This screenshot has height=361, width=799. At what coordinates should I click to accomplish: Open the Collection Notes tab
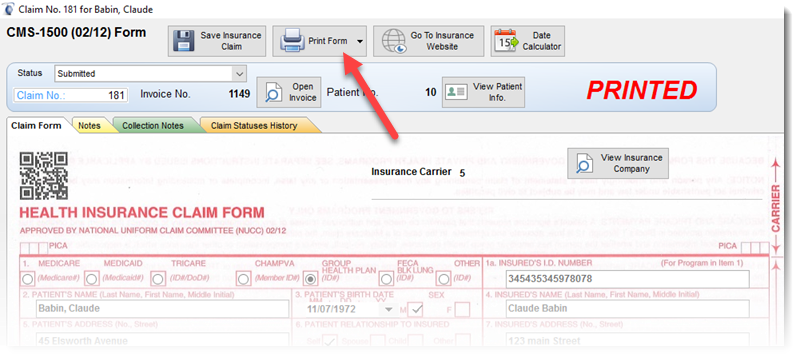click(152, 125)
